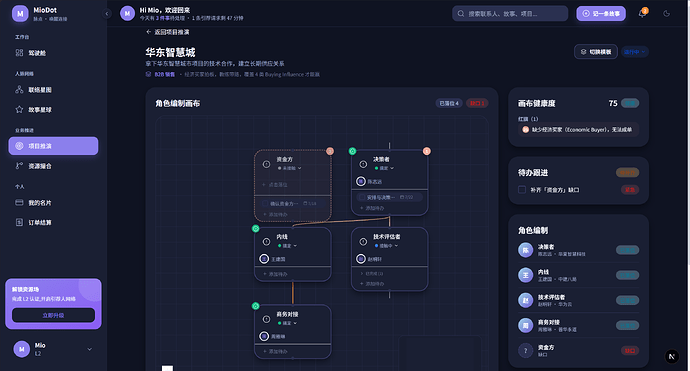
Task: Open the status dropdown on the 商务对接 card
Action: click(287, 323)
